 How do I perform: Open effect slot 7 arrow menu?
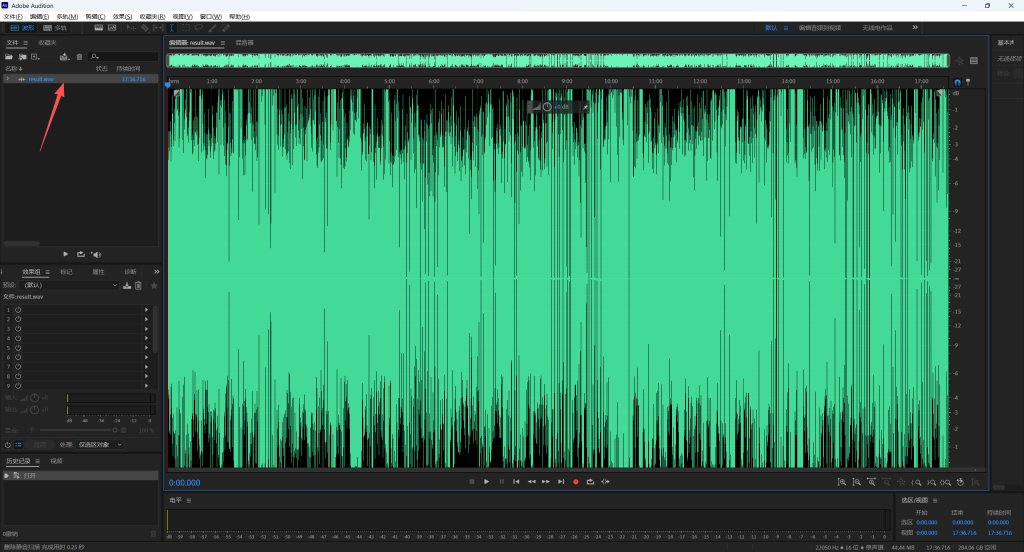click(146, 367)
